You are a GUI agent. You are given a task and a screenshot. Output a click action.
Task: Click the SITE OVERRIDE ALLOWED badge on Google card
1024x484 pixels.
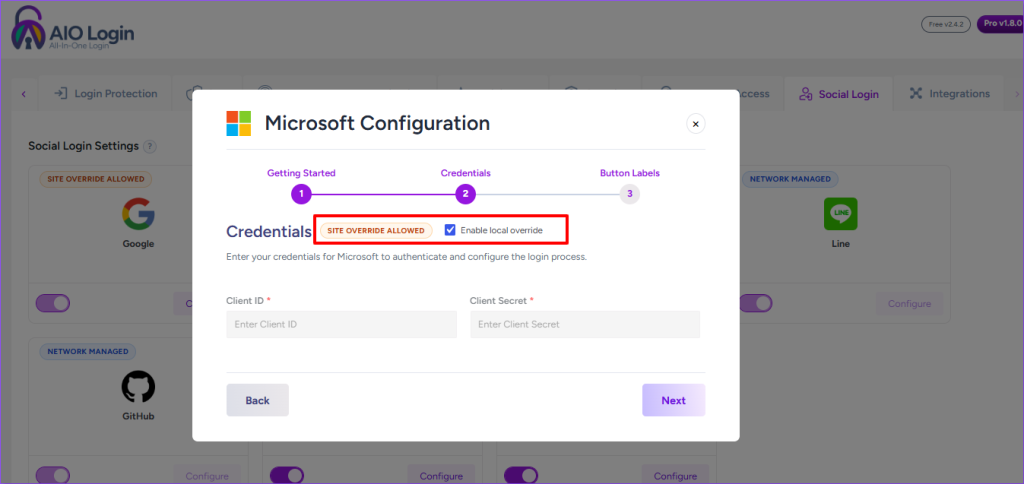pyautogui.click(x=95, y=179)
